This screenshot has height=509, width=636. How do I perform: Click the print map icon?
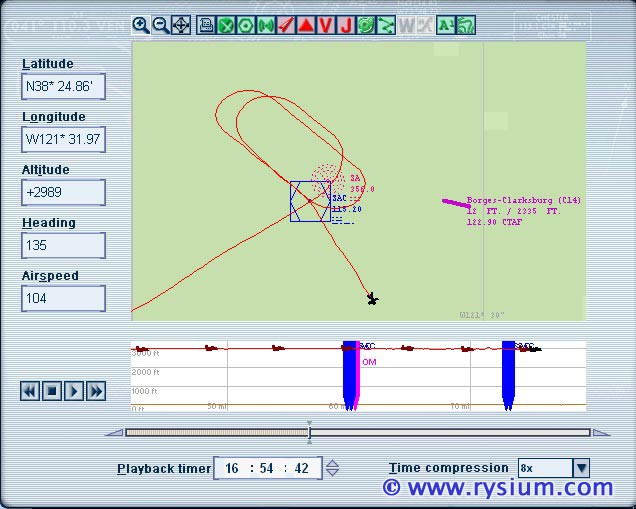point(207,25)
